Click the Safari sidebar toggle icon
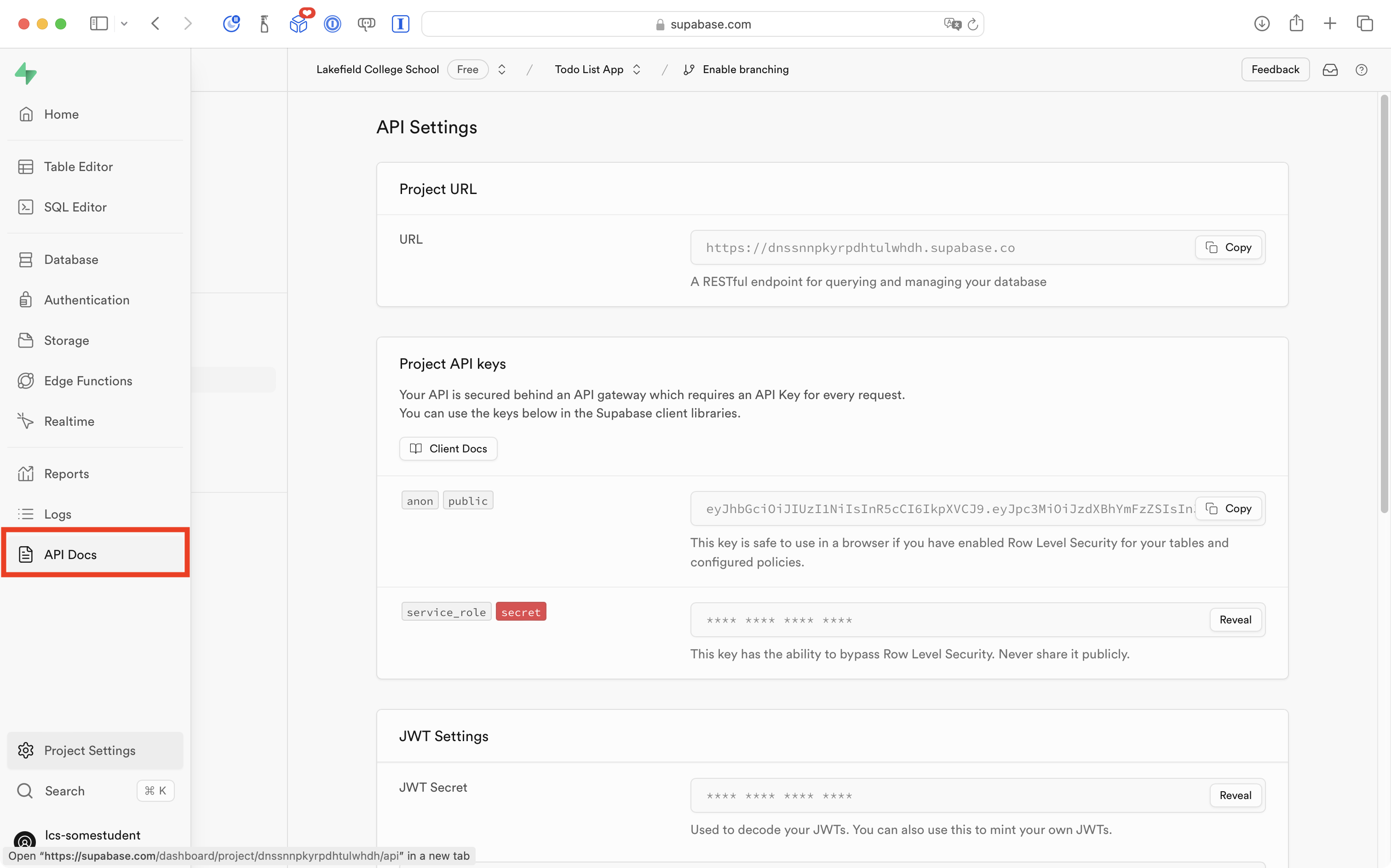1391x868 pixels. [x=99, y=23]
